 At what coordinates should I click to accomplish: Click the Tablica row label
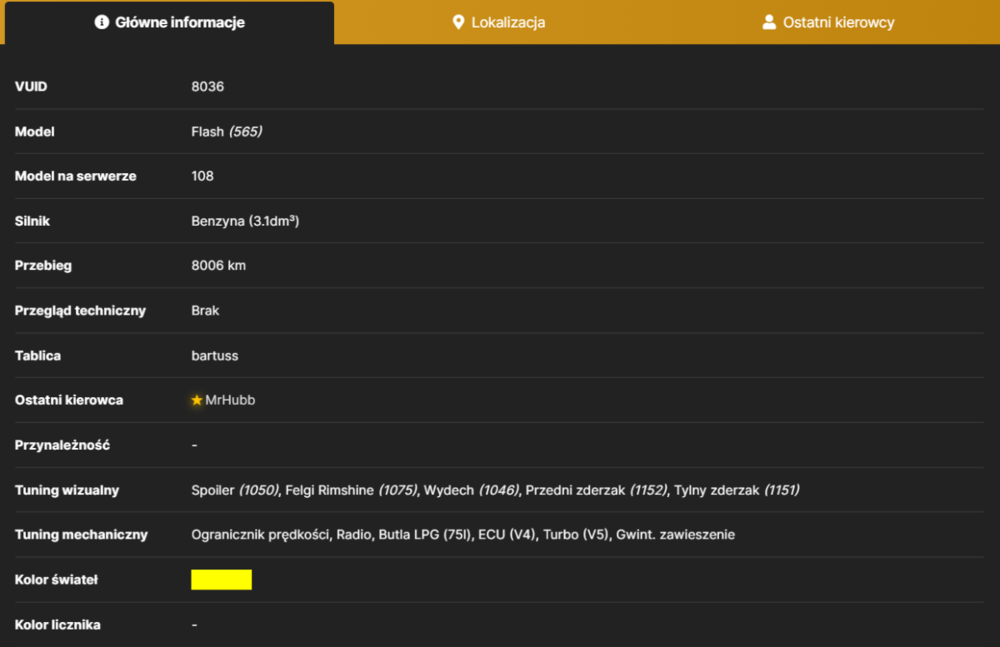(x=38, y=355)
